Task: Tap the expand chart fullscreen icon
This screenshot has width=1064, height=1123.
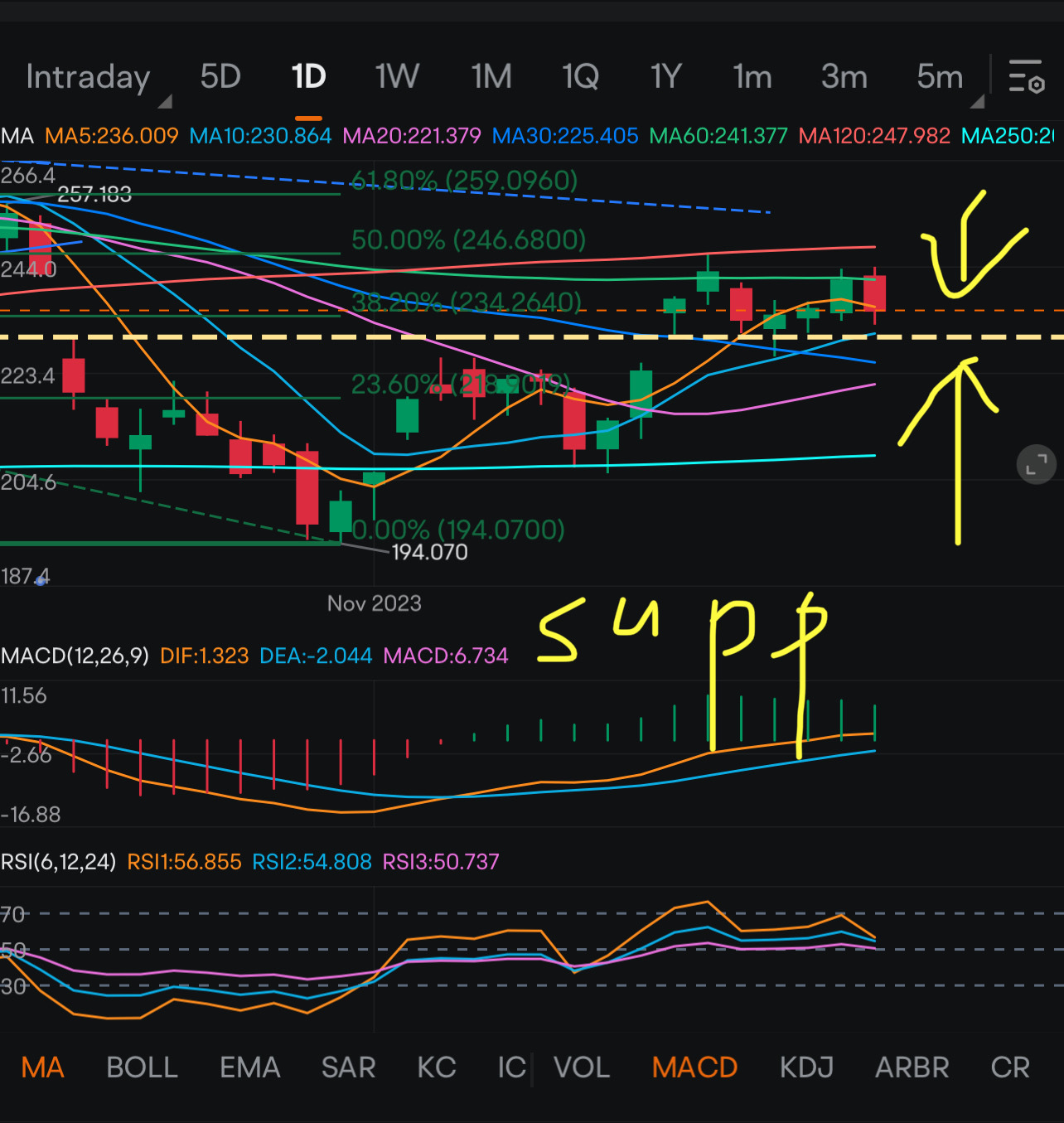Action: tap(1037, 464)
